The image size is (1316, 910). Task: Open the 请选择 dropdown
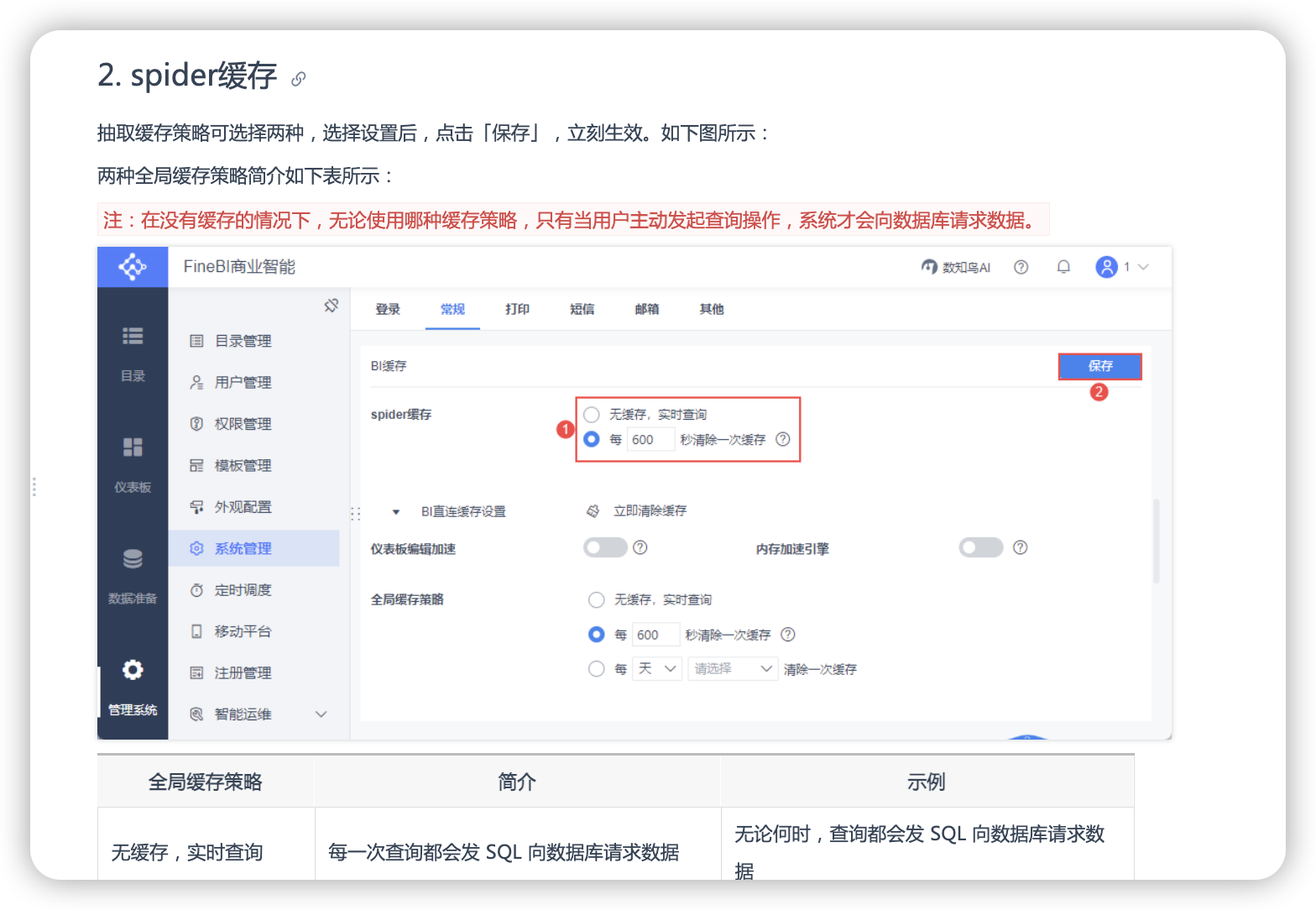pos(733,669)
